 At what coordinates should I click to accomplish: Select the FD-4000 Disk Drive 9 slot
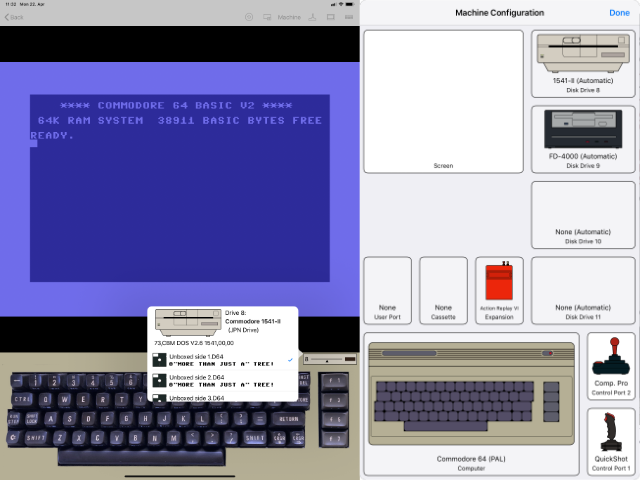click(583, 139)
